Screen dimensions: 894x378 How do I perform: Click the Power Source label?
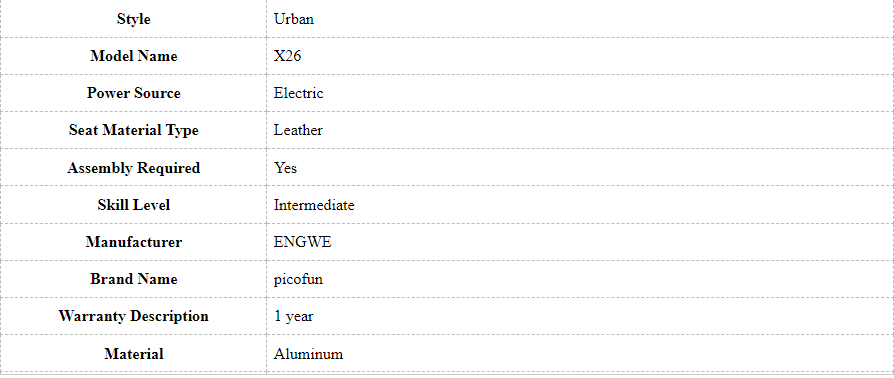tap(133, 93)
